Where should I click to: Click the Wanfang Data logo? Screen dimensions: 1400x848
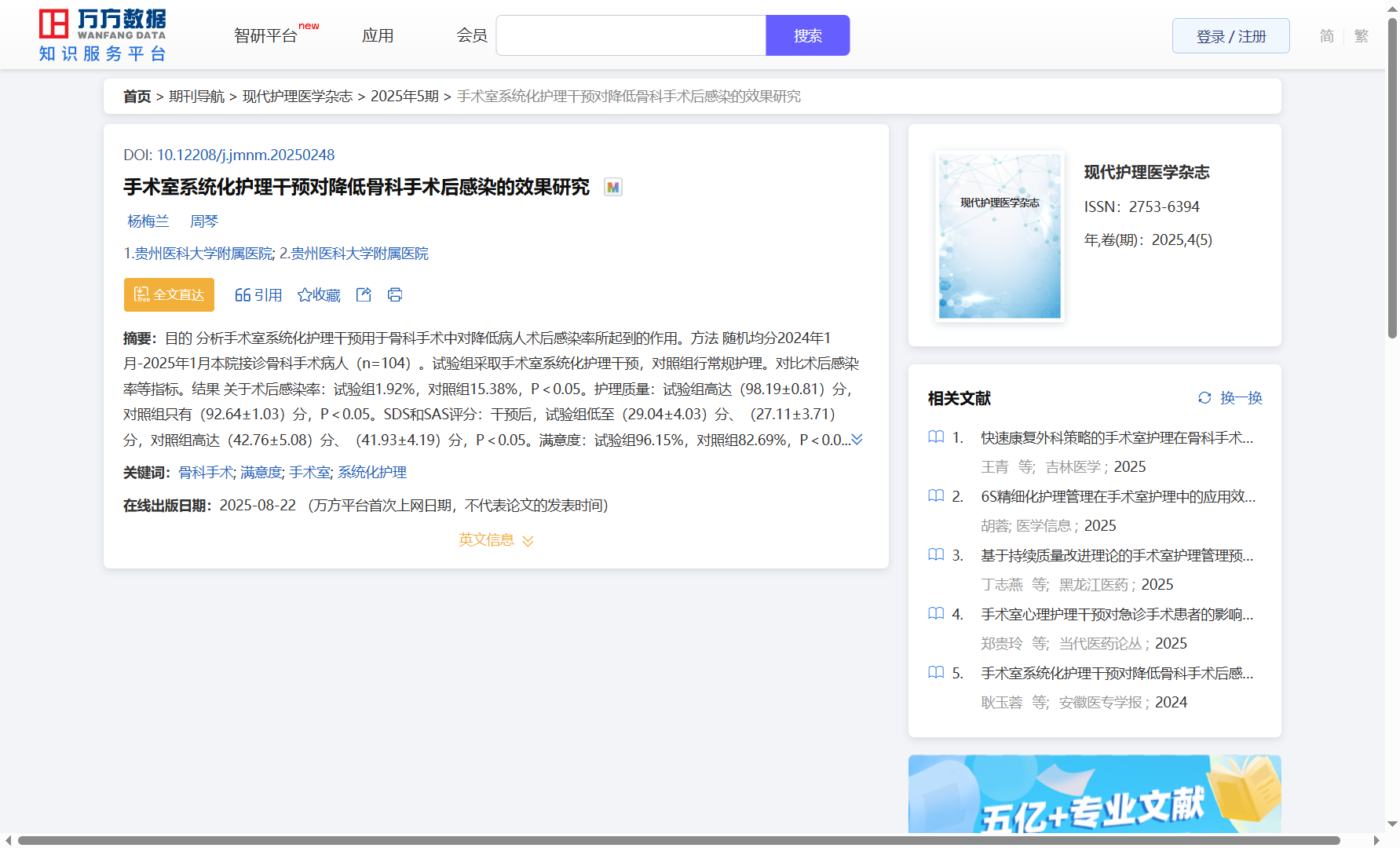102,35
